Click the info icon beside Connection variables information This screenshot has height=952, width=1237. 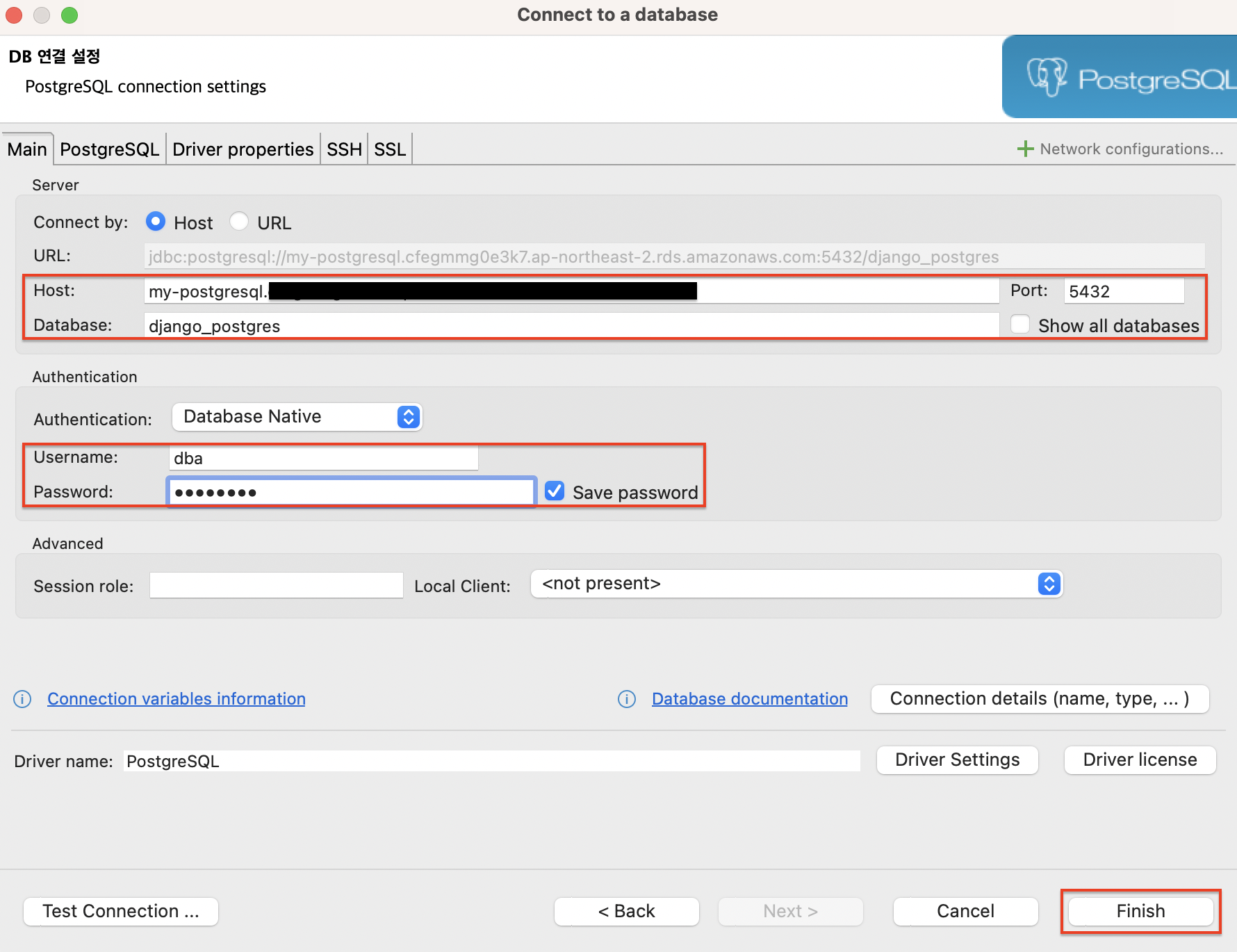click(x=22, y=699)
